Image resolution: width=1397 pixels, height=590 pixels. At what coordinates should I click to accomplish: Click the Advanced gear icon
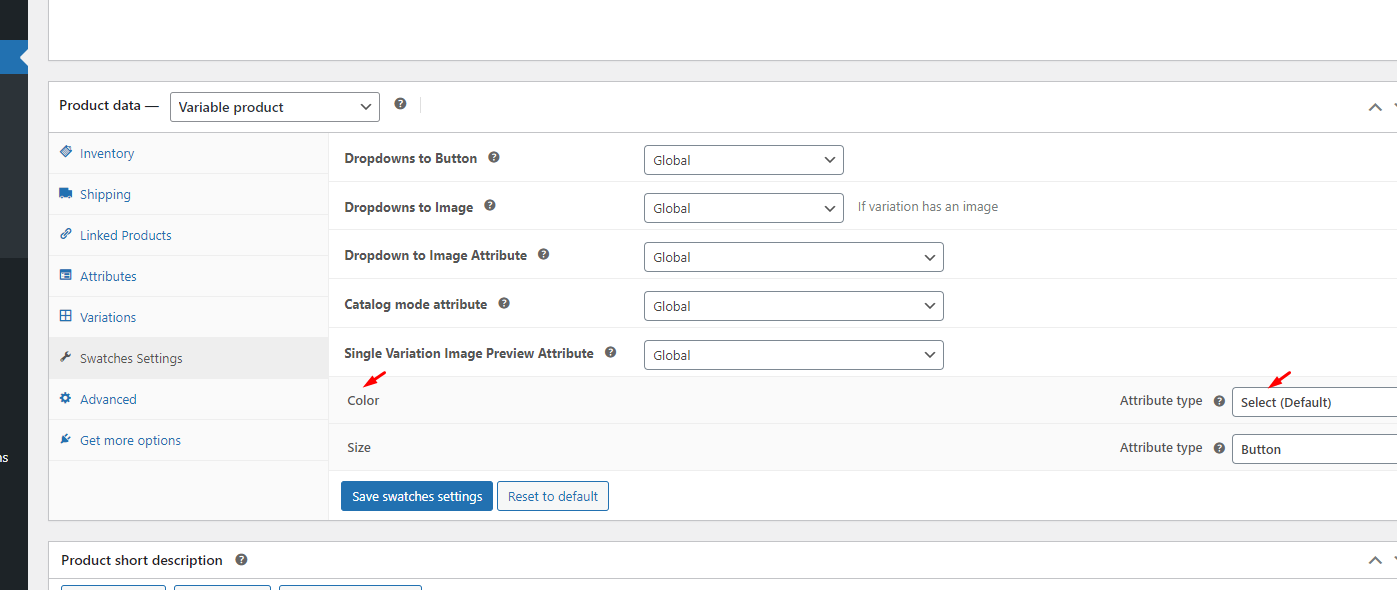66,398
